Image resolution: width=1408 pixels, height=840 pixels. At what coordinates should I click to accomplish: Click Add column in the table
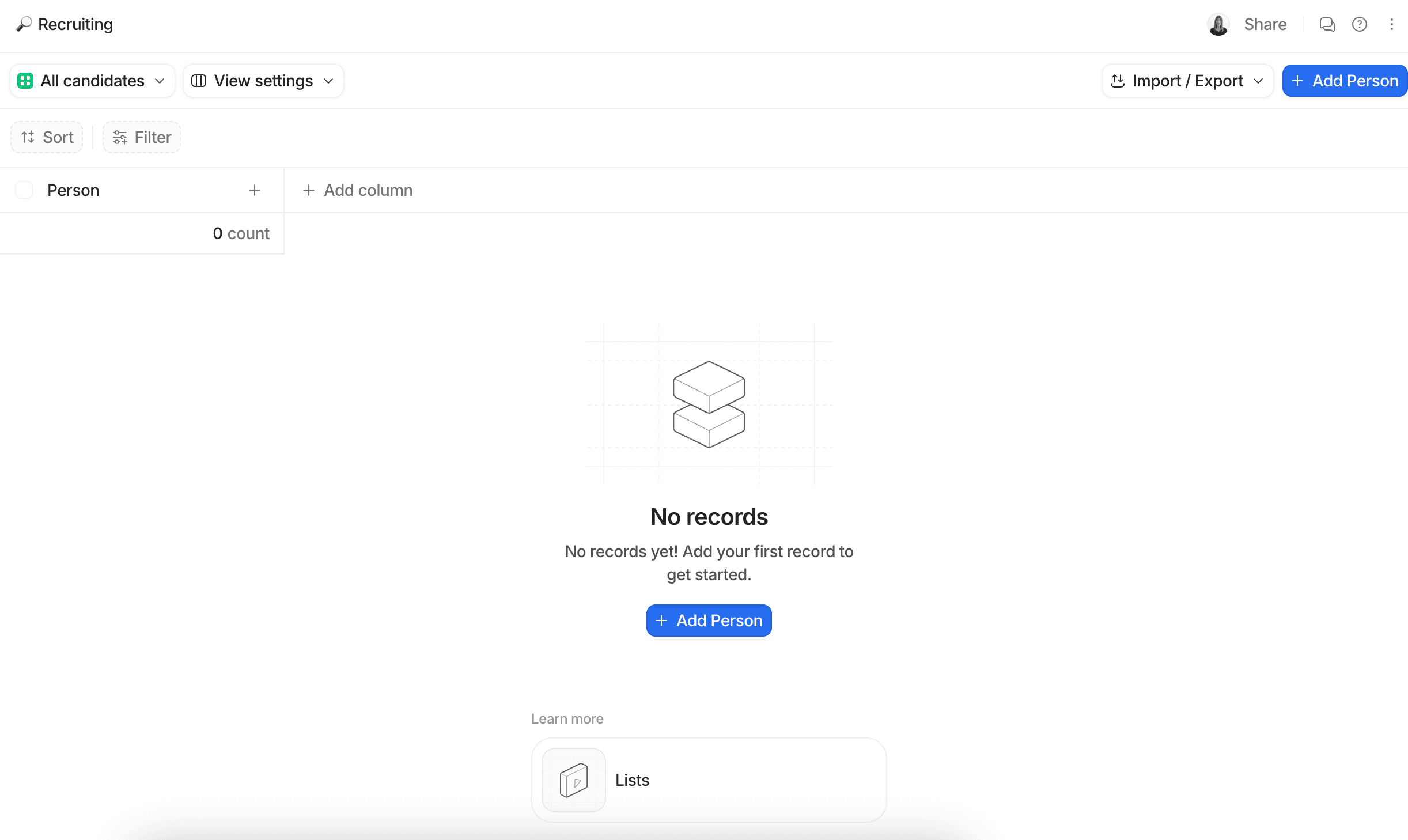point(357,190)
